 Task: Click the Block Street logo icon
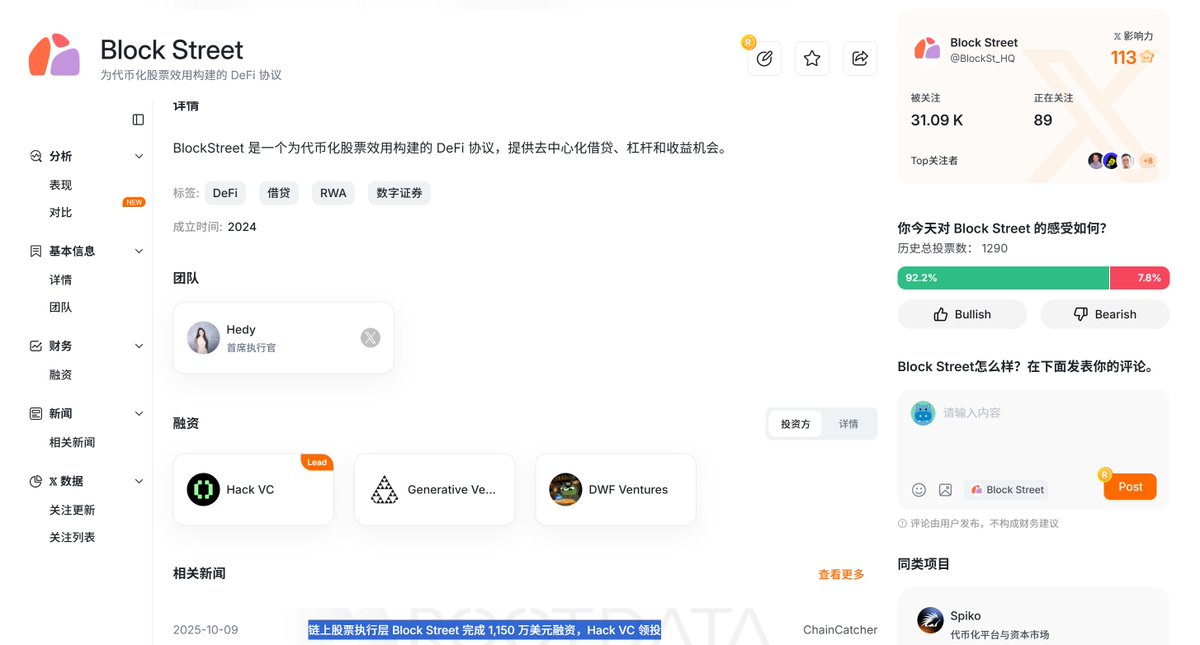[x=54, y=55]
